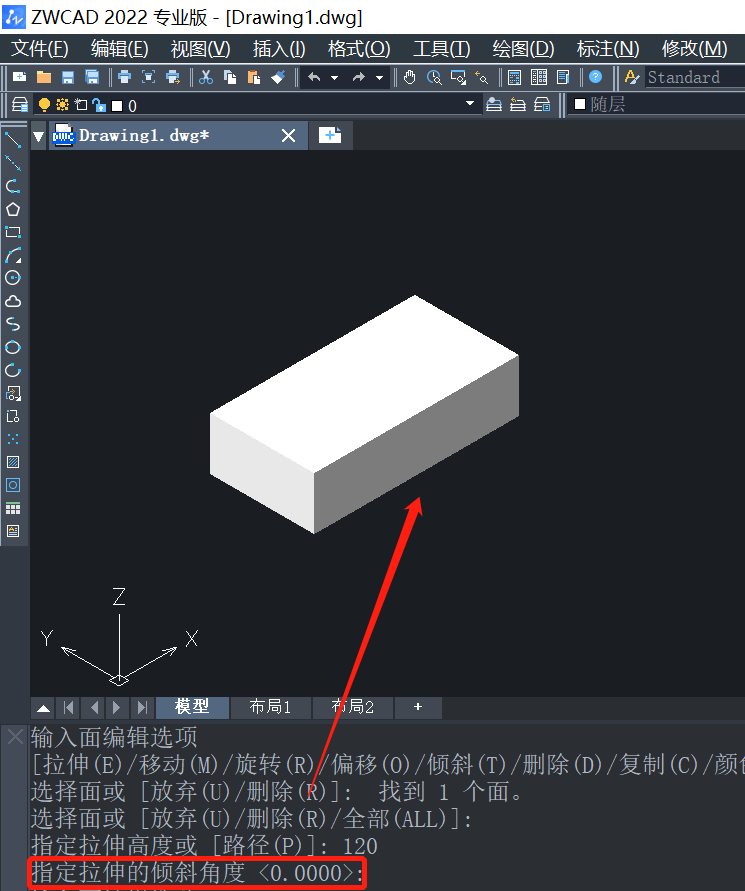Open Print Preview
This screenshot has width=745, height=891.
pyautogui.click(x=148, y=77)
